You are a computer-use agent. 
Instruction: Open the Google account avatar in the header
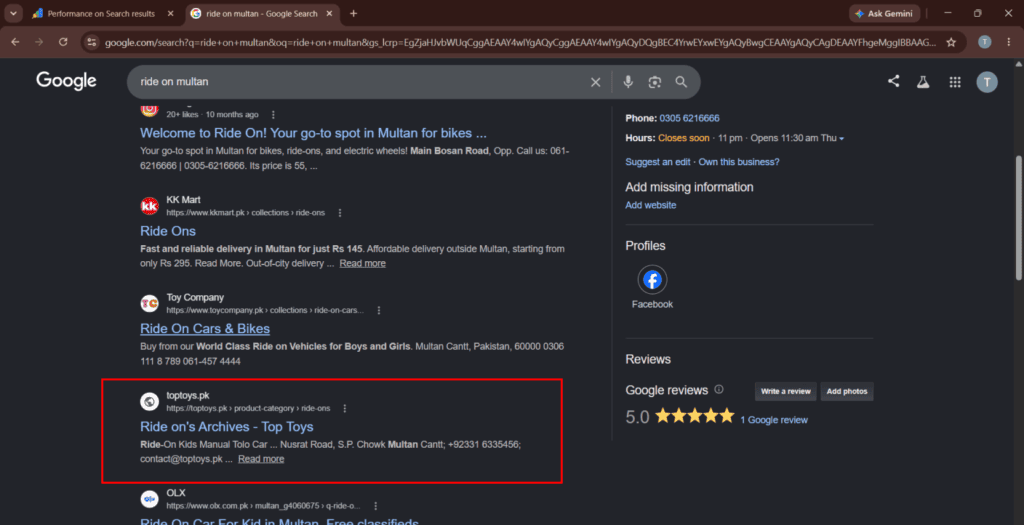pos(987,82)
